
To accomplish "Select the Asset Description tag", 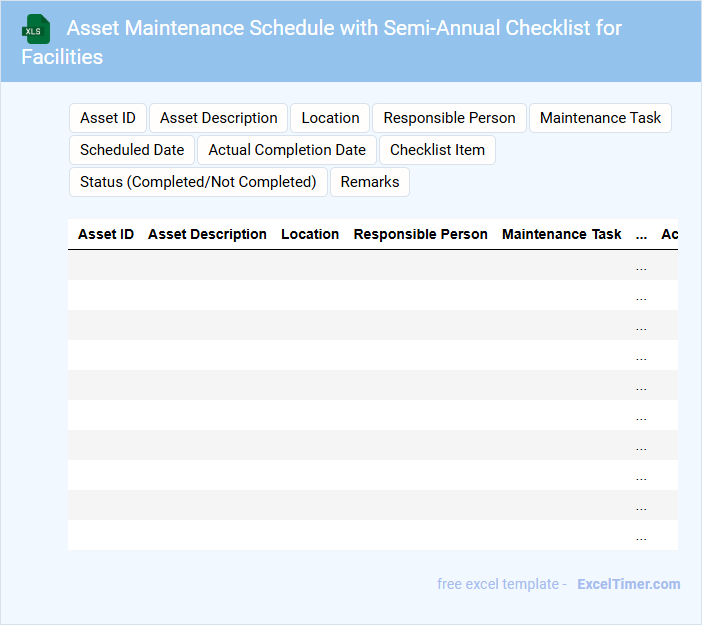I will 219,118.
